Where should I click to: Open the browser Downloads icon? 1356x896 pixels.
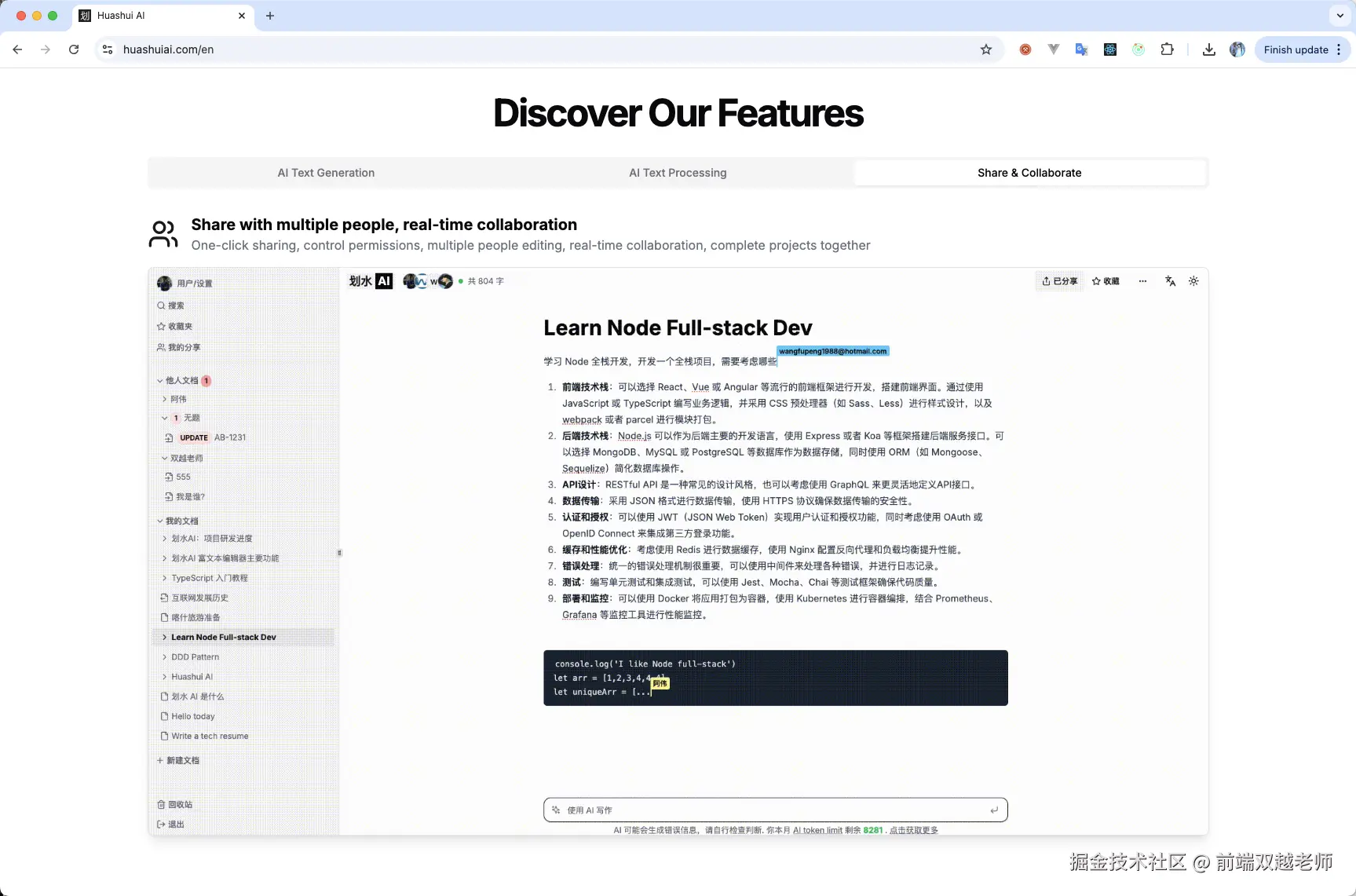pos(1208,49)
